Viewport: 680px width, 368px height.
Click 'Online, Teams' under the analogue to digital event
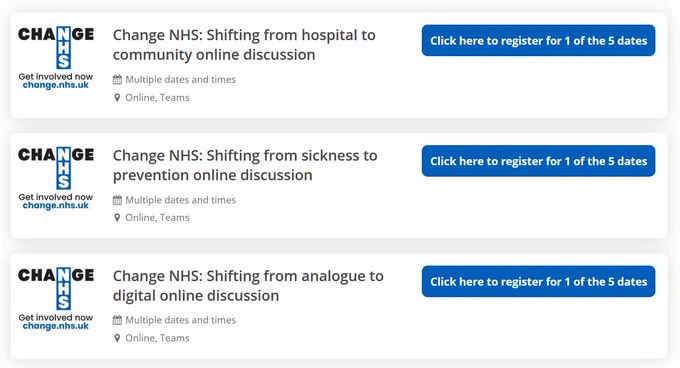[x=157, y=338]
